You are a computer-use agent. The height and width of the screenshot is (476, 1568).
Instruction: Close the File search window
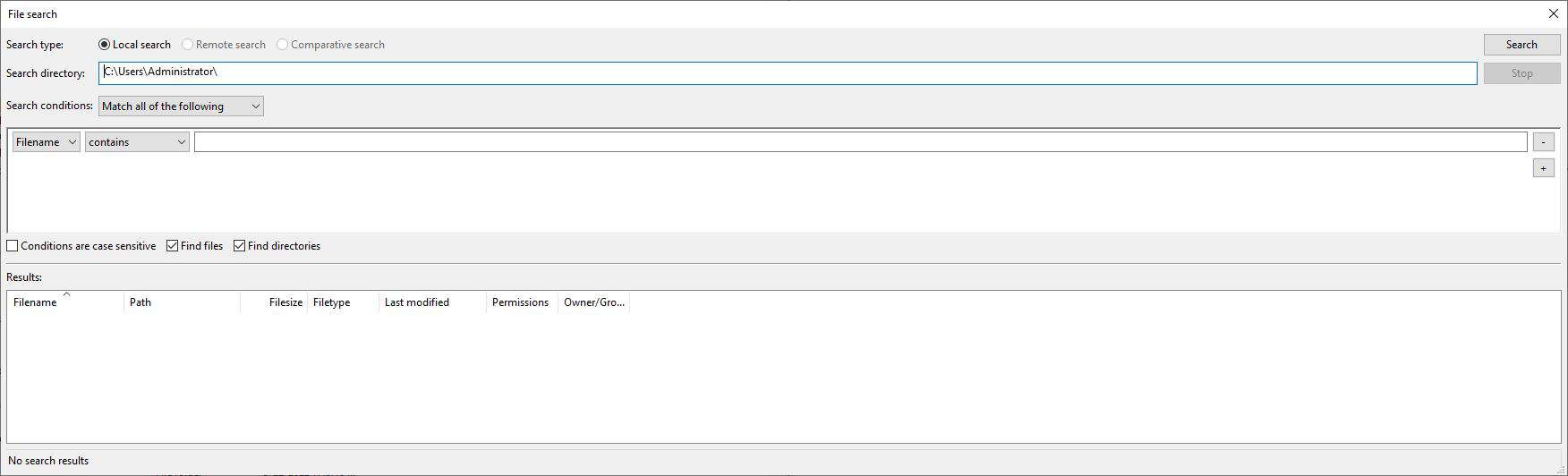click(x=1554, y=13)
